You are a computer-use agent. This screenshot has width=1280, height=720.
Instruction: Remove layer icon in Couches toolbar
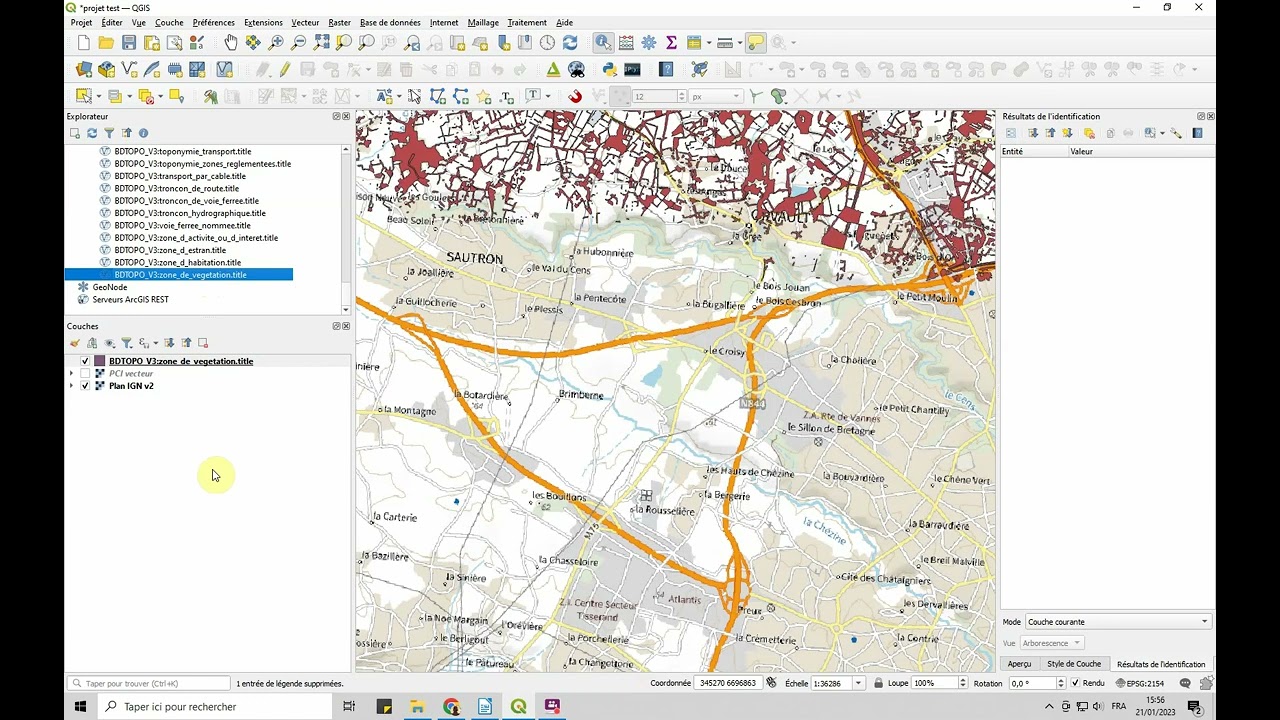point(203,343)
